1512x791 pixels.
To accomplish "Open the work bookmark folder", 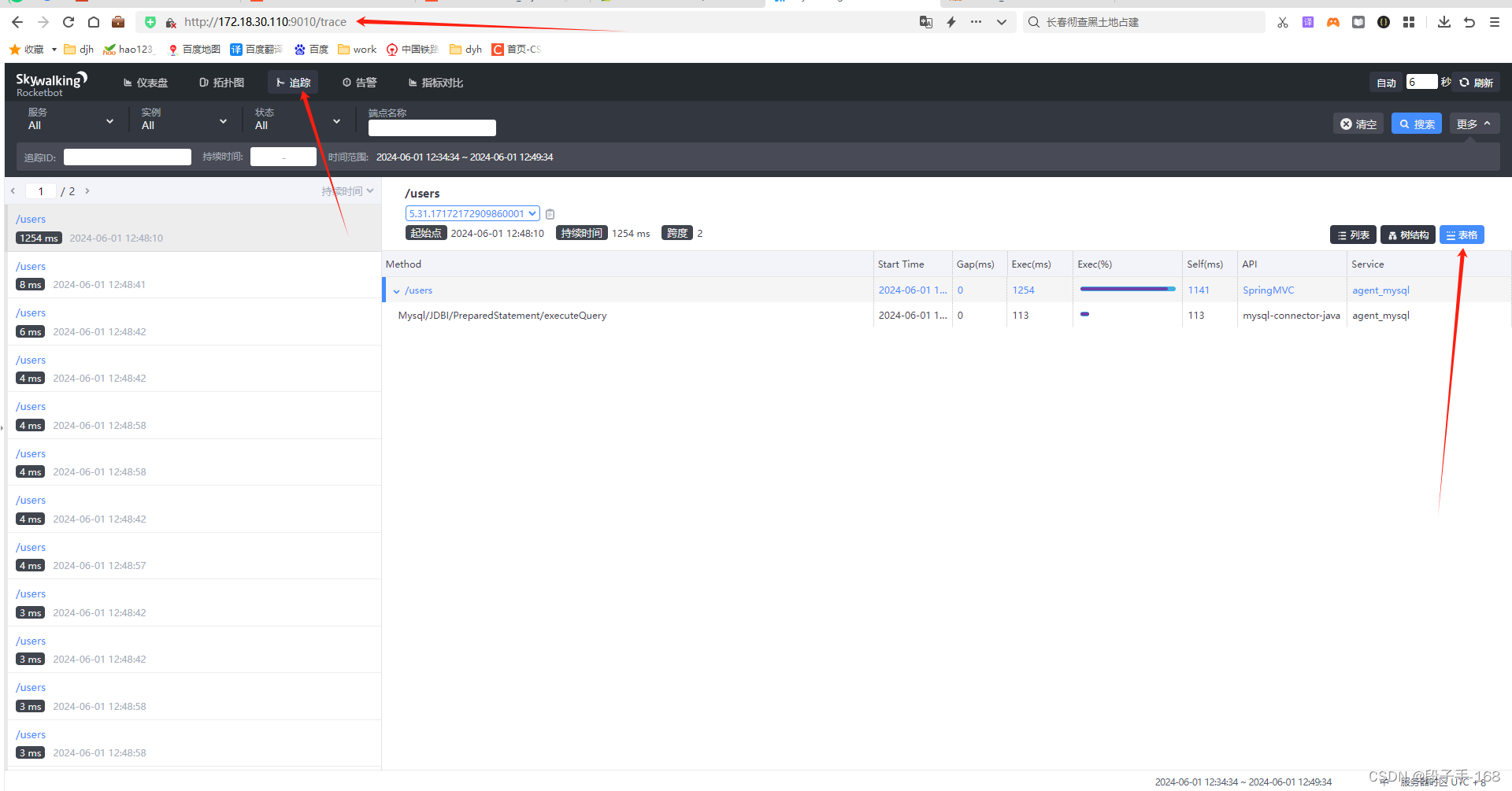I will [358, 49].
